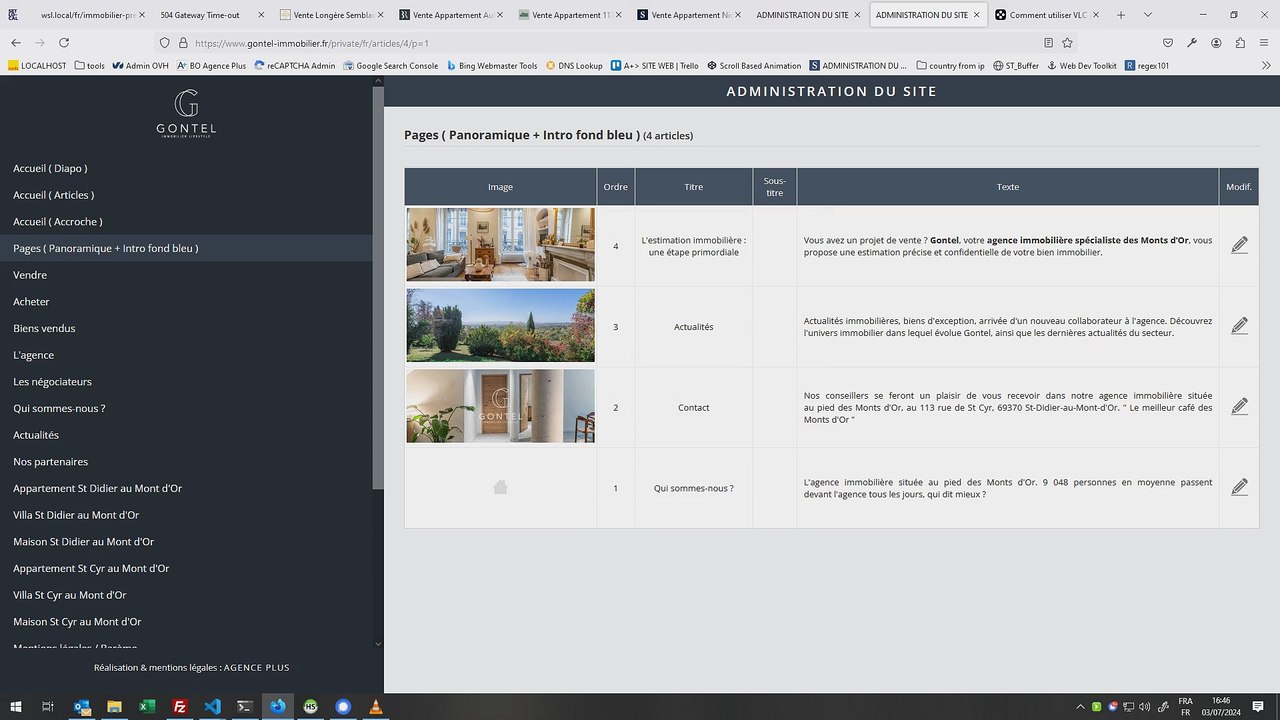The height and width of the screenshot is (720, 1280).
Task: Open the 'Scroll Based Animation' bookmark
Action: [x=754, y=66]
